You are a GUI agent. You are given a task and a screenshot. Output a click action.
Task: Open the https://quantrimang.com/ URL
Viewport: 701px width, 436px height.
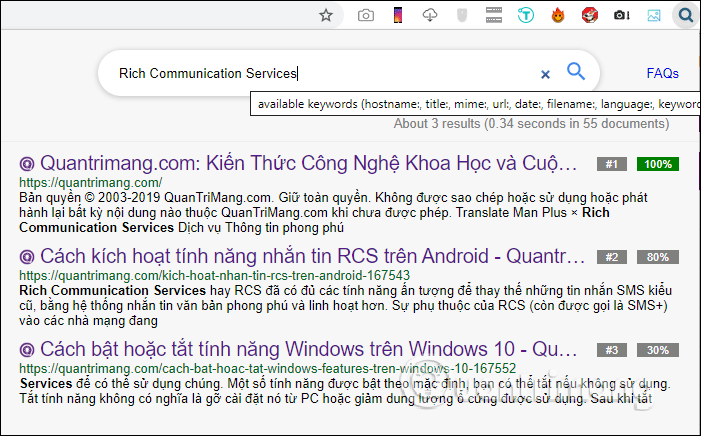click(91, 182)
